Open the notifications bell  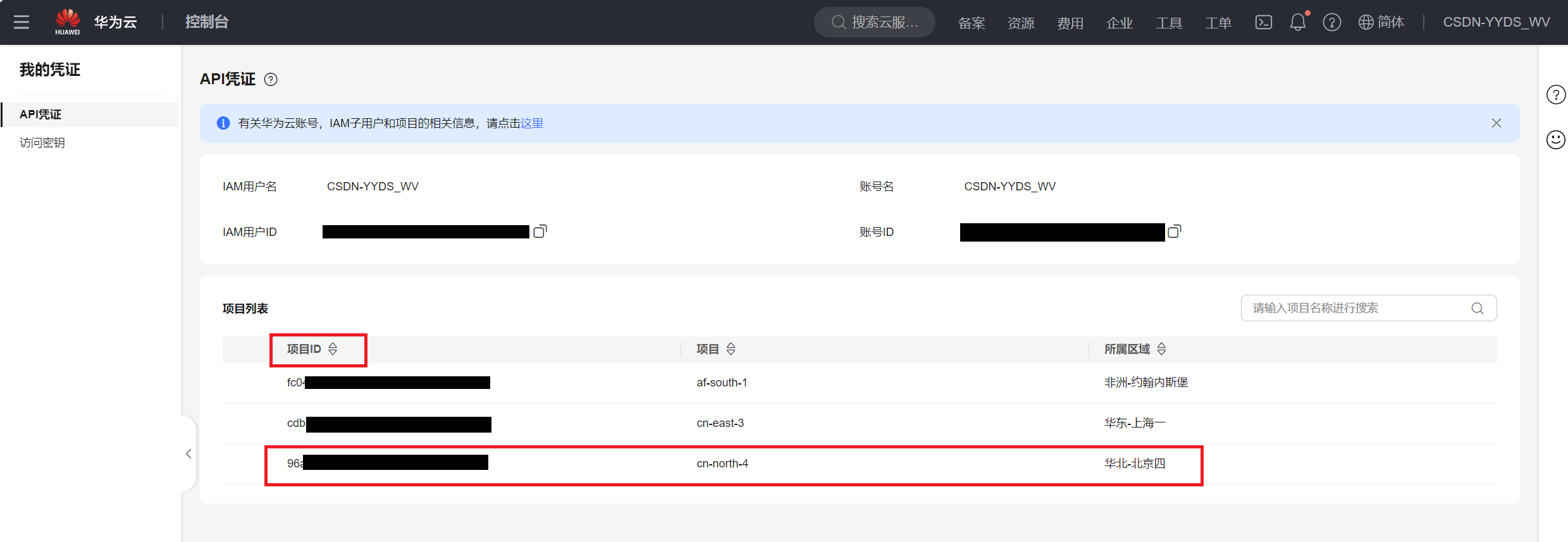(1298, 22)
